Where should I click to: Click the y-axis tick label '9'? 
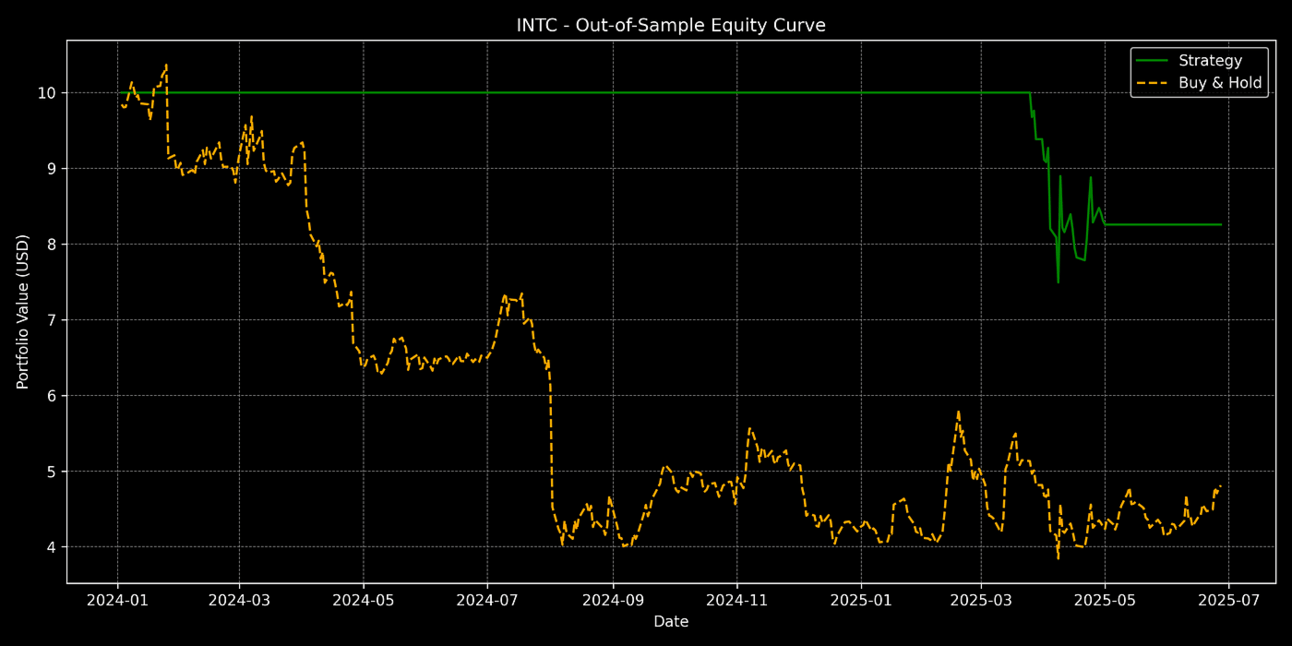(x=53, y=169)
